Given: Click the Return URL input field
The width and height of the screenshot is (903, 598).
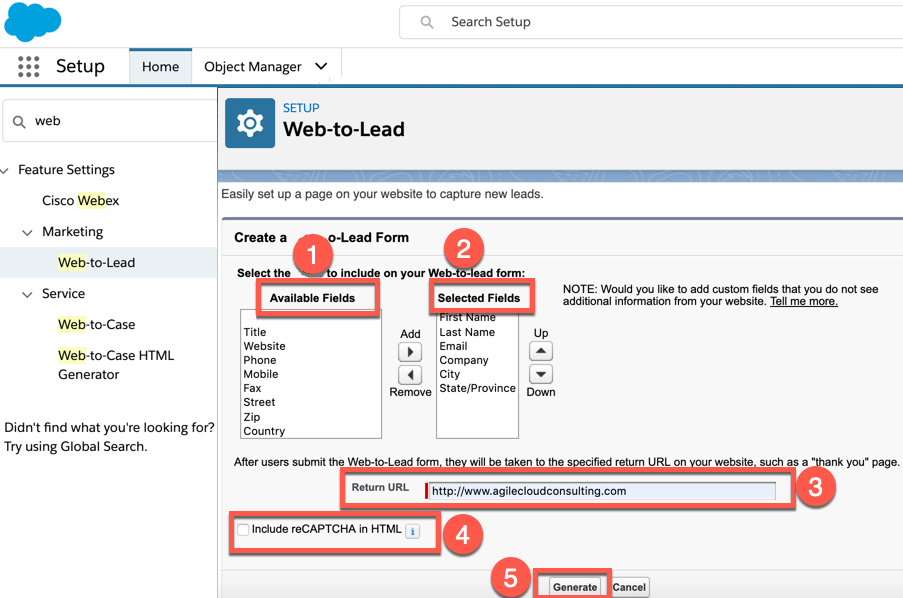Looking at the screenshot, I should (x=602, y=491).
